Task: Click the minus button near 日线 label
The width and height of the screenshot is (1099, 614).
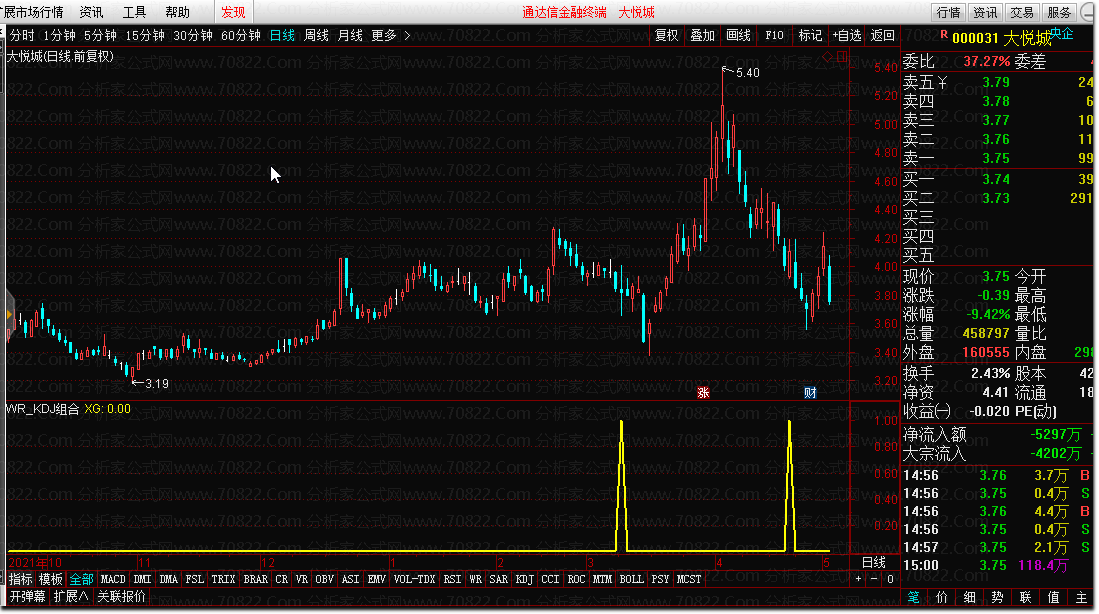Action: pos(874,579)
